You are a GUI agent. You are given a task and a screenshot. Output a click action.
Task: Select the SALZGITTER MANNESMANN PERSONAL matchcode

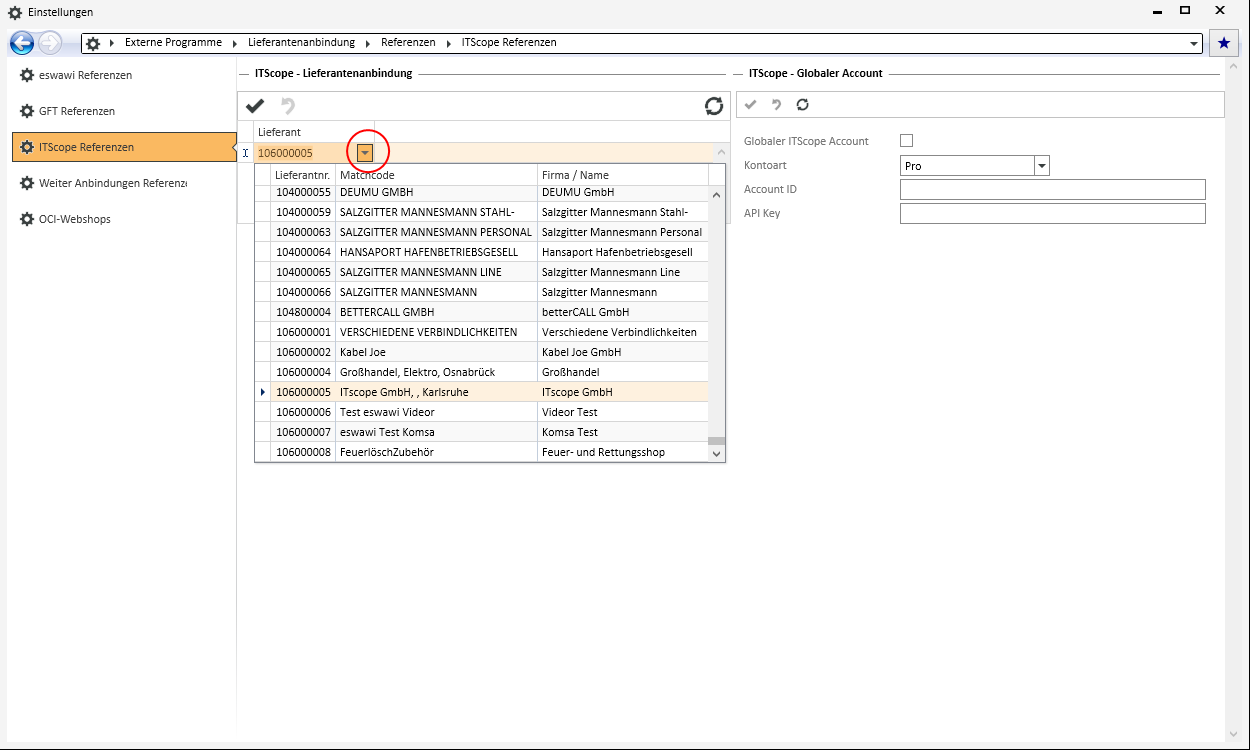point(436,232)
